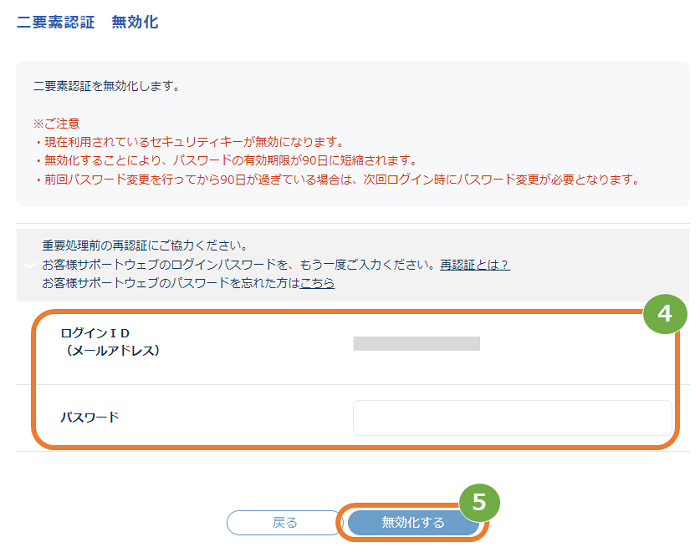The height and width of the screenshot is (557, 700).
Task: Click the パスワード input field
Action: 512,418
